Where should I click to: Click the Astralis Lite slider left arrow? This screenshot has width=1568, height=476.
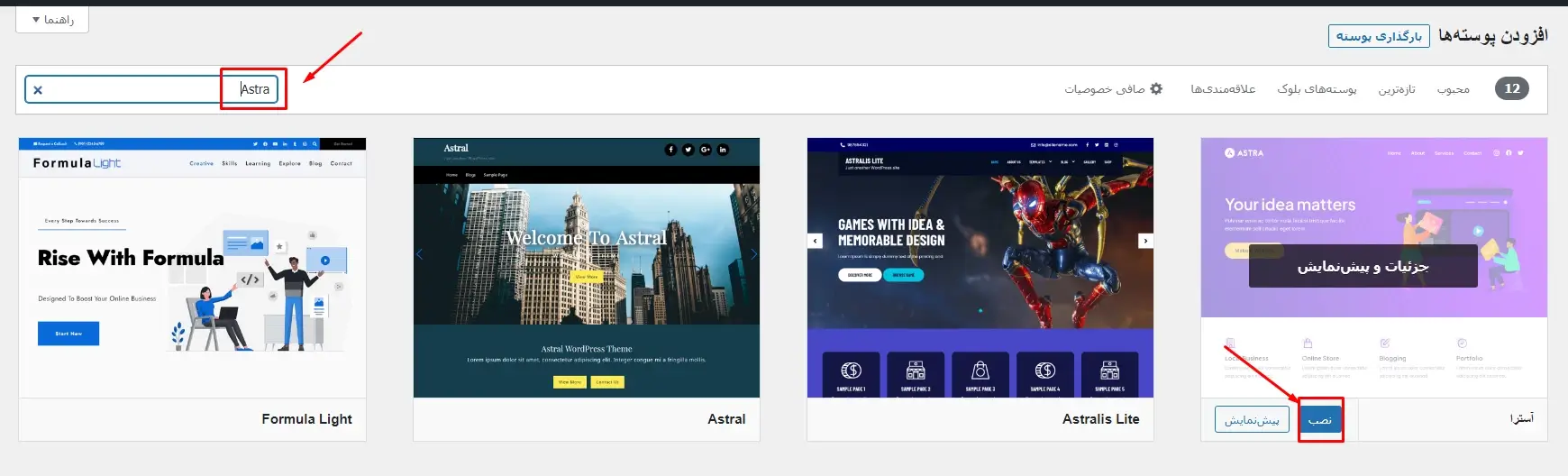(x=816, y=241)
